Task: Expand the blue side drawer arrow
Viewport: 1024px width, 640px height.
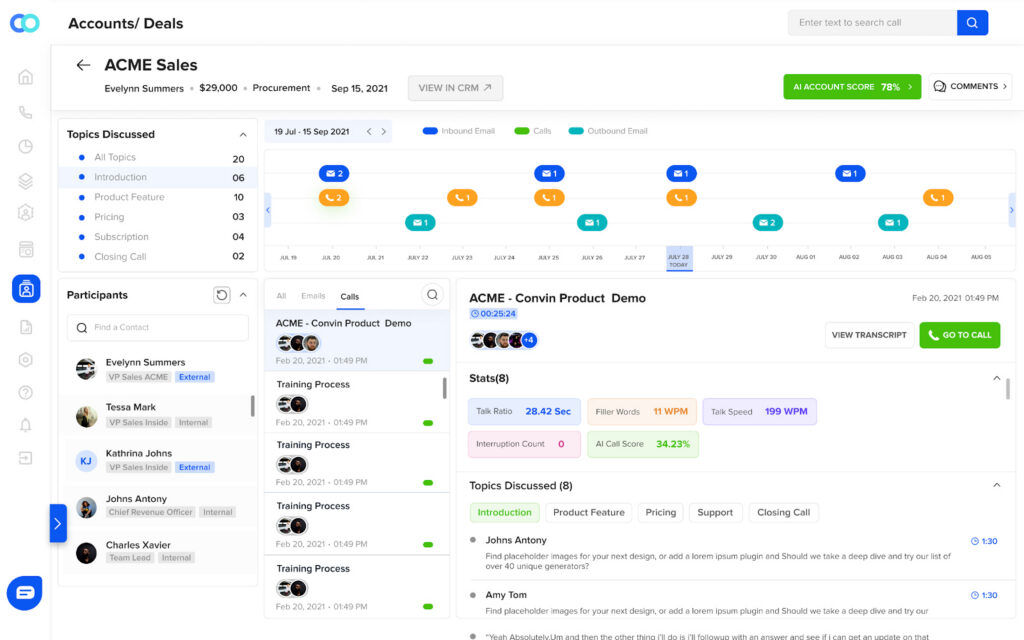Action: [57, 523]
